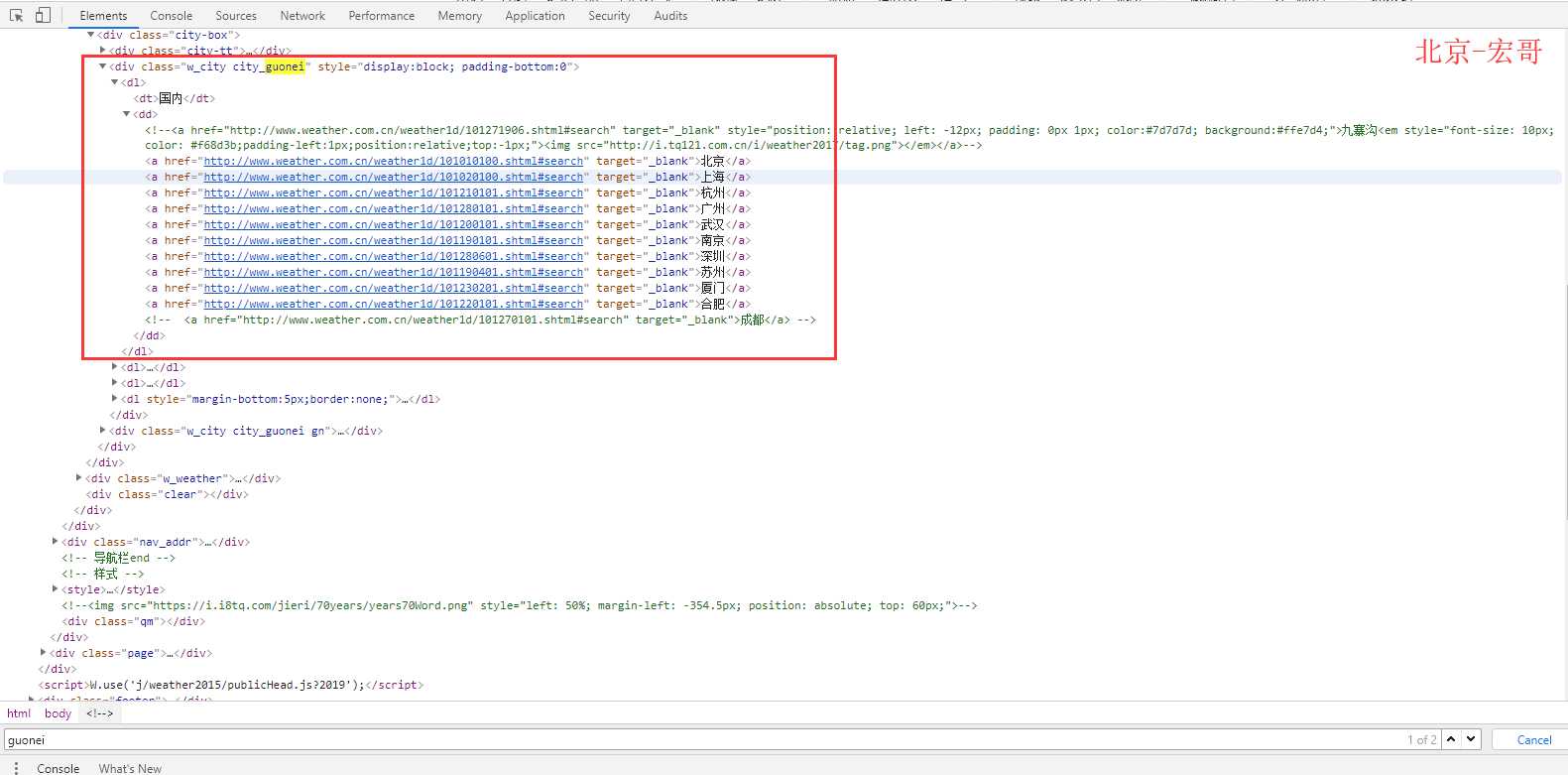Select the div class qm node
1568x775 pixels.
click(x=134, y=621)
